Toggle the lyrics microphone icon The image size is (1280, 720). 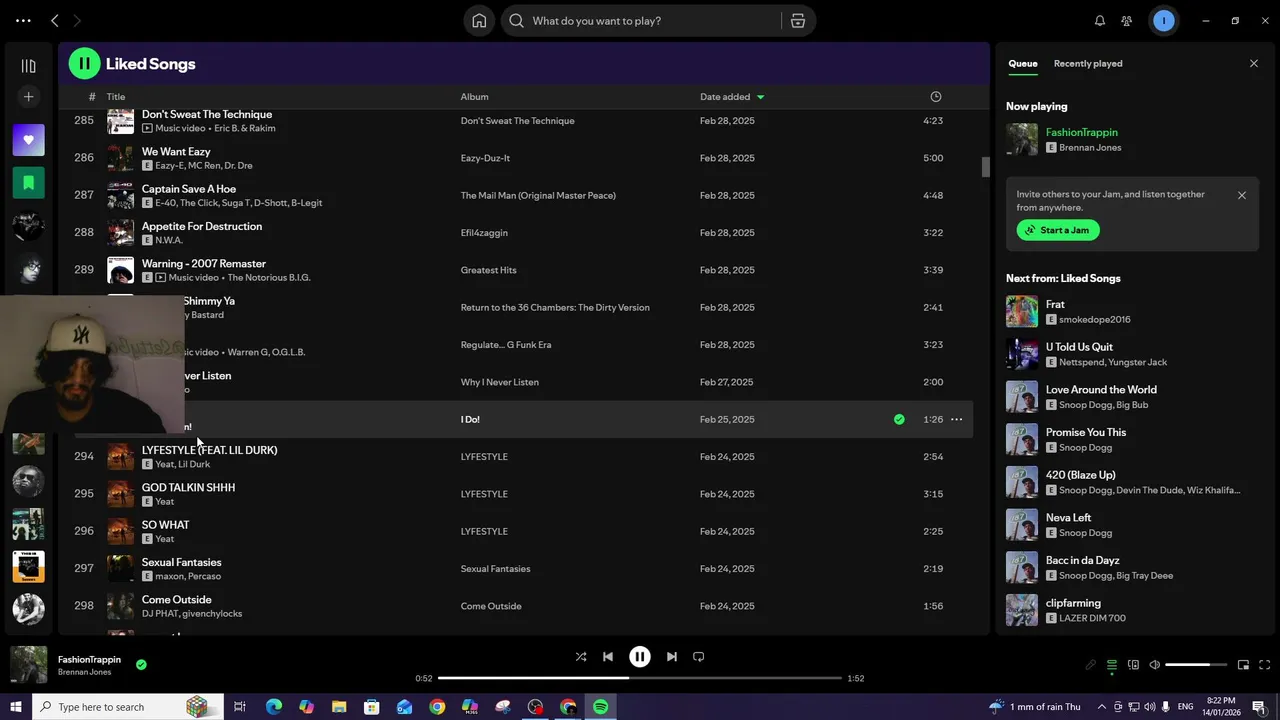tap(1090, 665)
